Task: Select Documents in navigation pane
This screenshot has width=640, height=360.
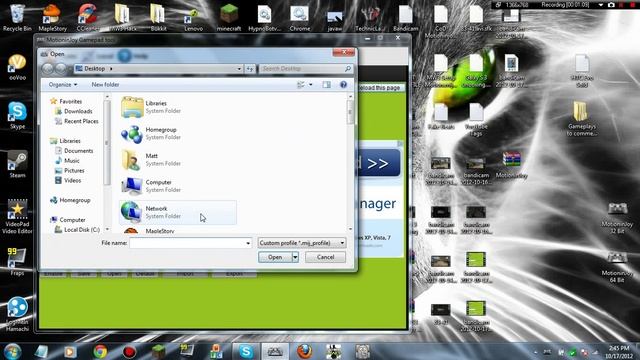Action: [x=74, y=151]
